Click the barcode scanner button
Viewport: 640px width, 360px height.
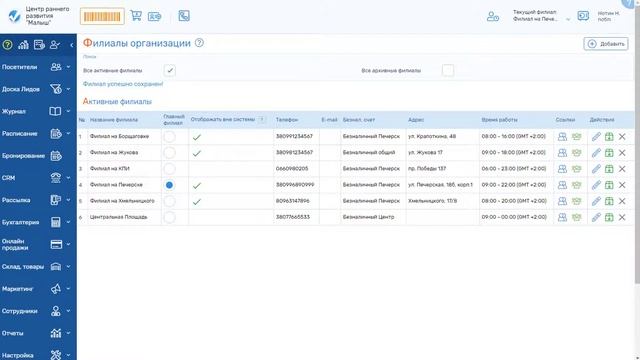(102, 16)
